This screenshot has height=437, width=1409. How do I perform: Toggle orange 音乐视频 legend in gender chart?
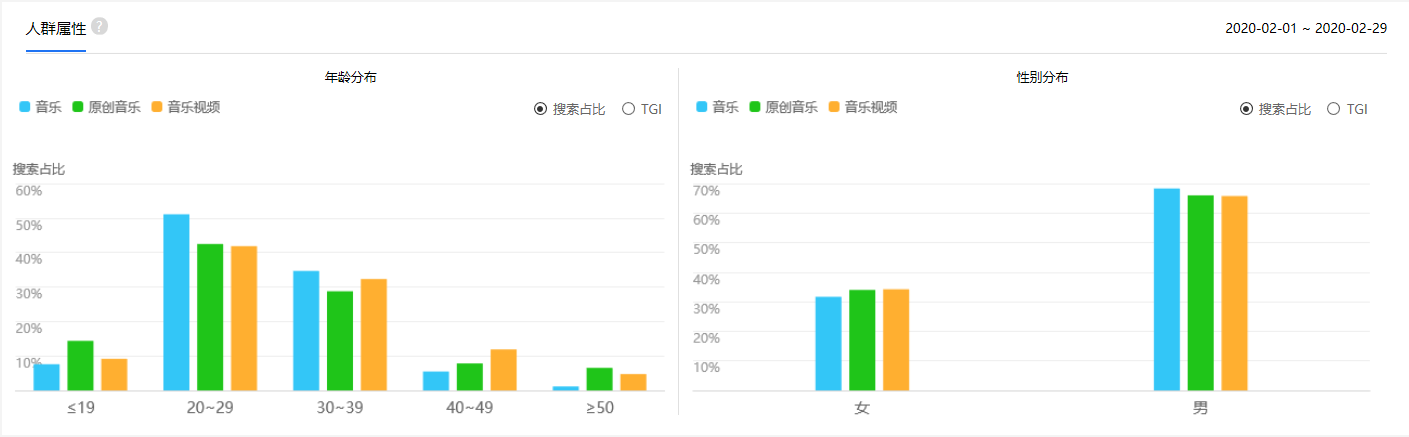(x=862, y=107)
